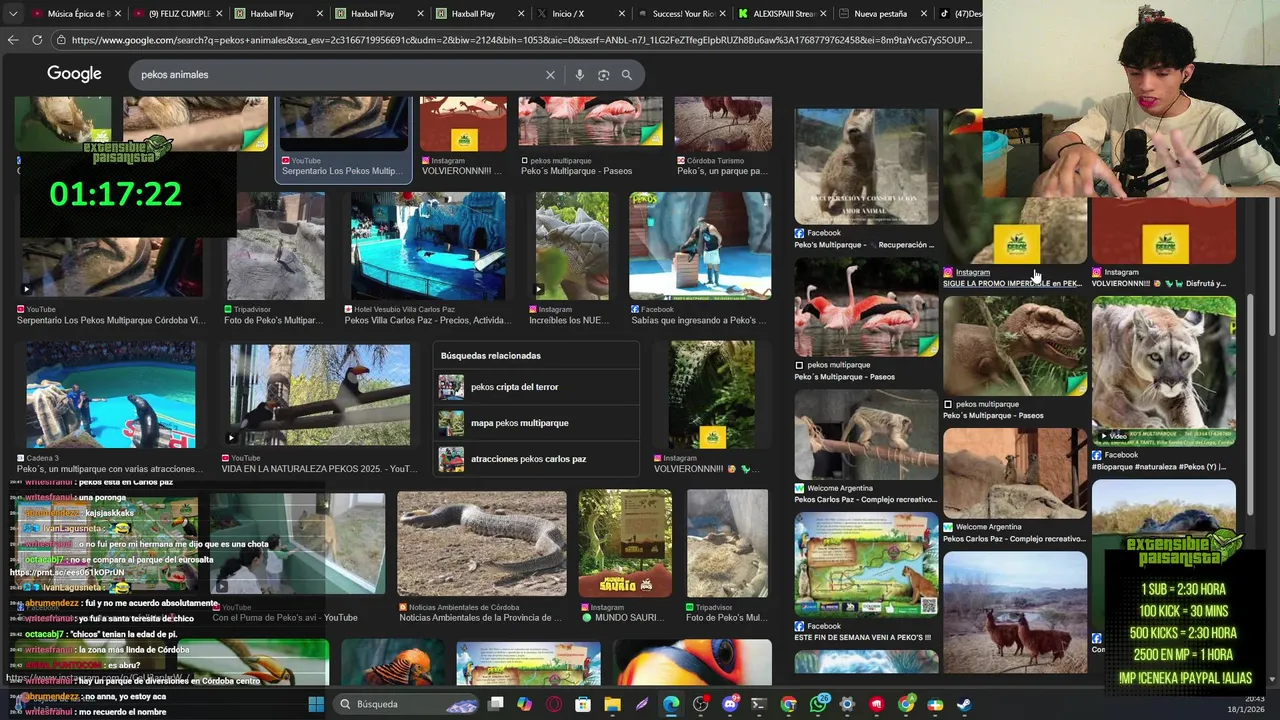This screenshot has width=1280, height=720.
Task: Close the Inicio / X tab
Action: (x=621, y=14)
